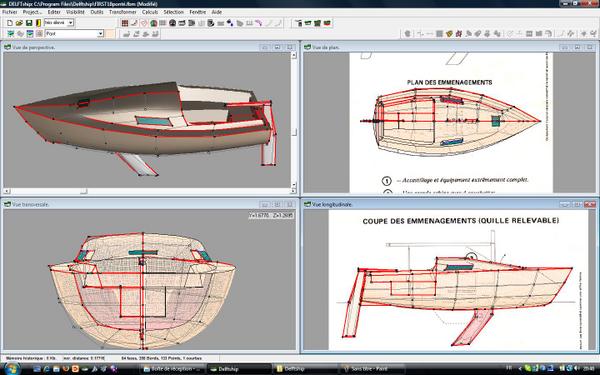Click the blue striped layer icon on Pont row

(30, 34)
